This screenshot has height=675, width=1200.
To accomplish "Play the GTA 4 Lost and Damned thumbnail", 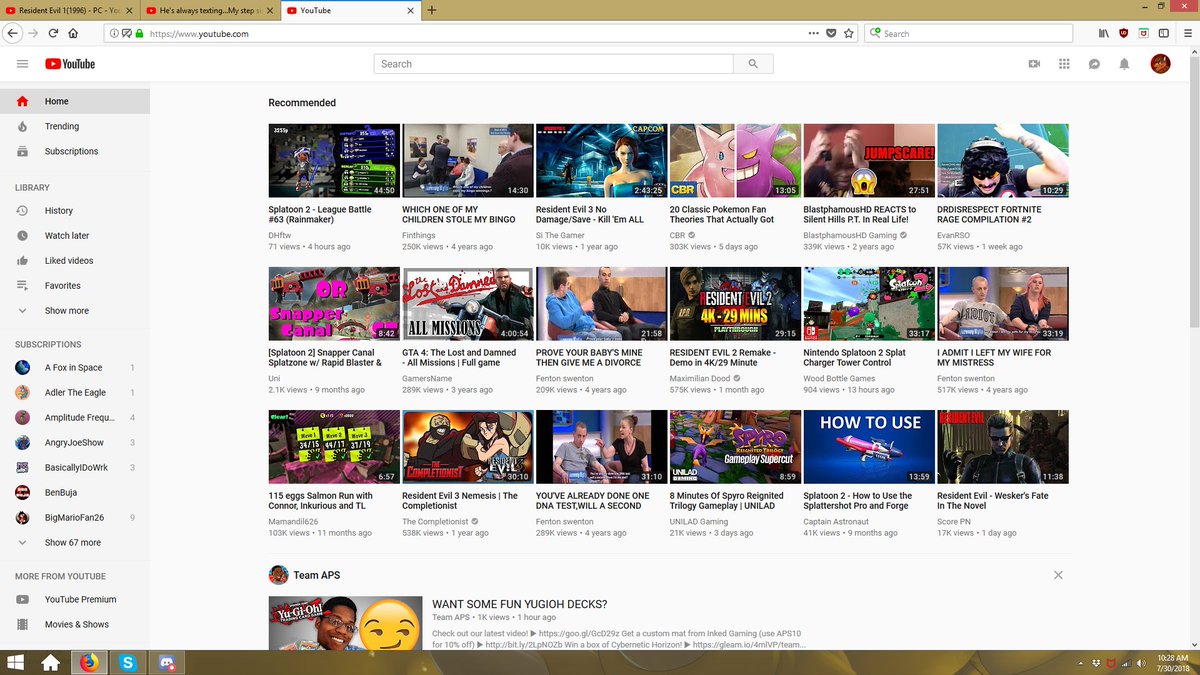I will pyautogui.click(x=467, y=304).
